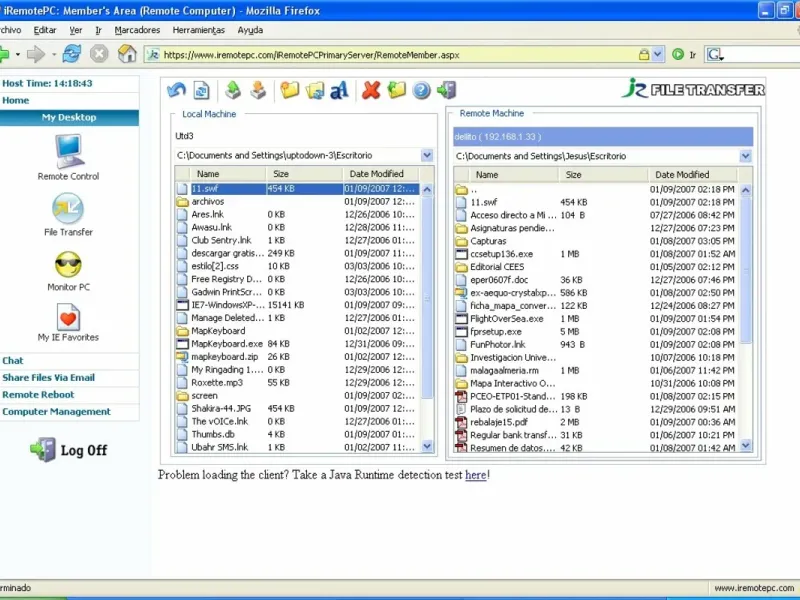Open Computer Management link
The height and width of the screenshot is (600, 800).
tap(56, 411)
